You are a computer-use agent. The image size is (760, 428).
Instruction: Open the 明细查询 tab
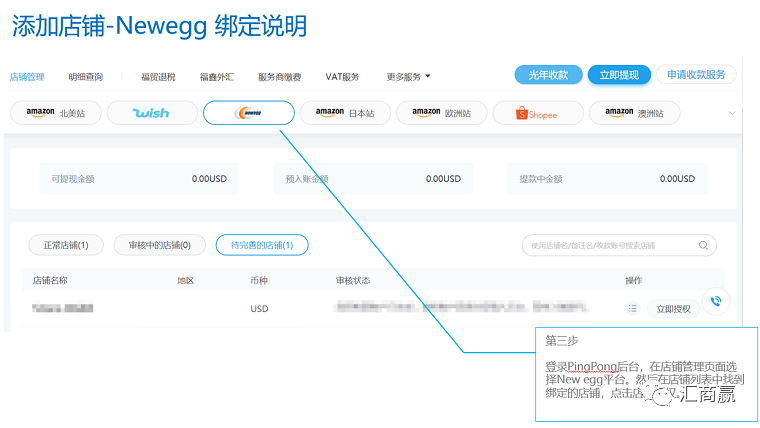click(x=86, y=77)
